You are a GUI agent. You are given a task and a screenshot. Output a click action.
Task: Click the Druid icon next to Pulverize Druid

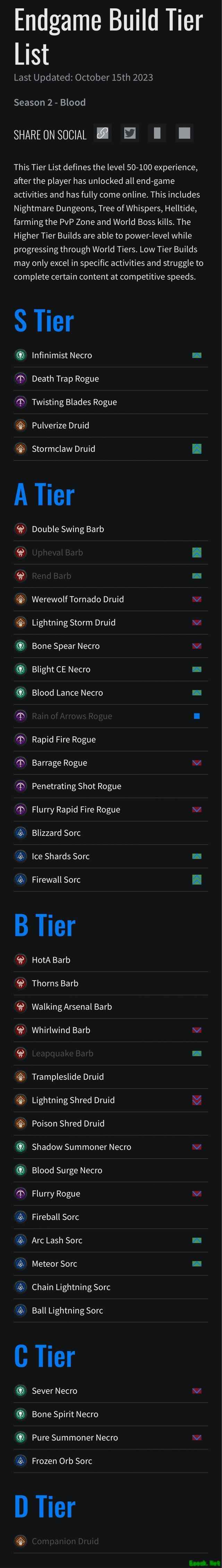click(x=20, y=425)
